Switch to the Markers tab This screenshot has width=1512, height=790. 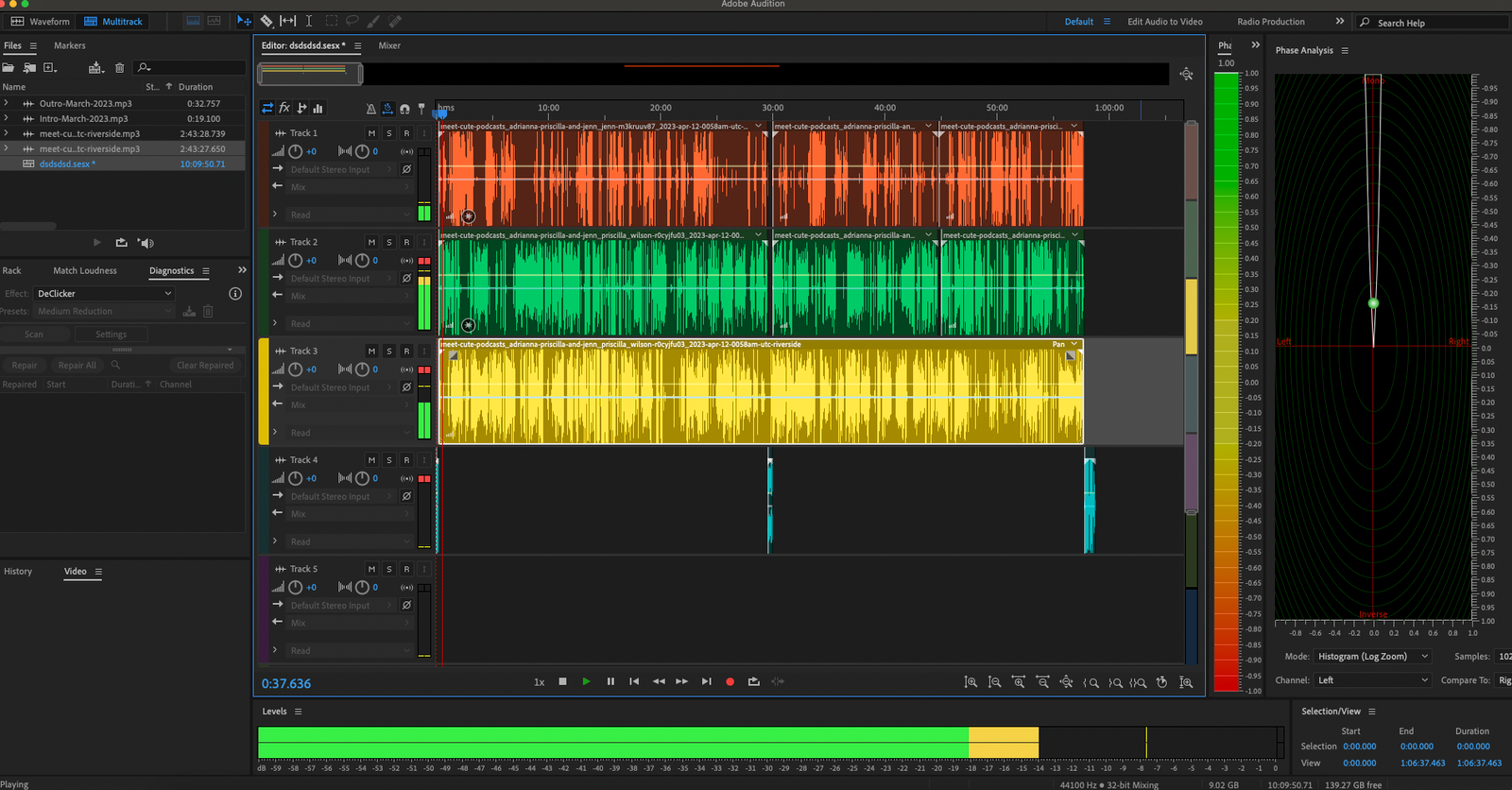point(69,45)
